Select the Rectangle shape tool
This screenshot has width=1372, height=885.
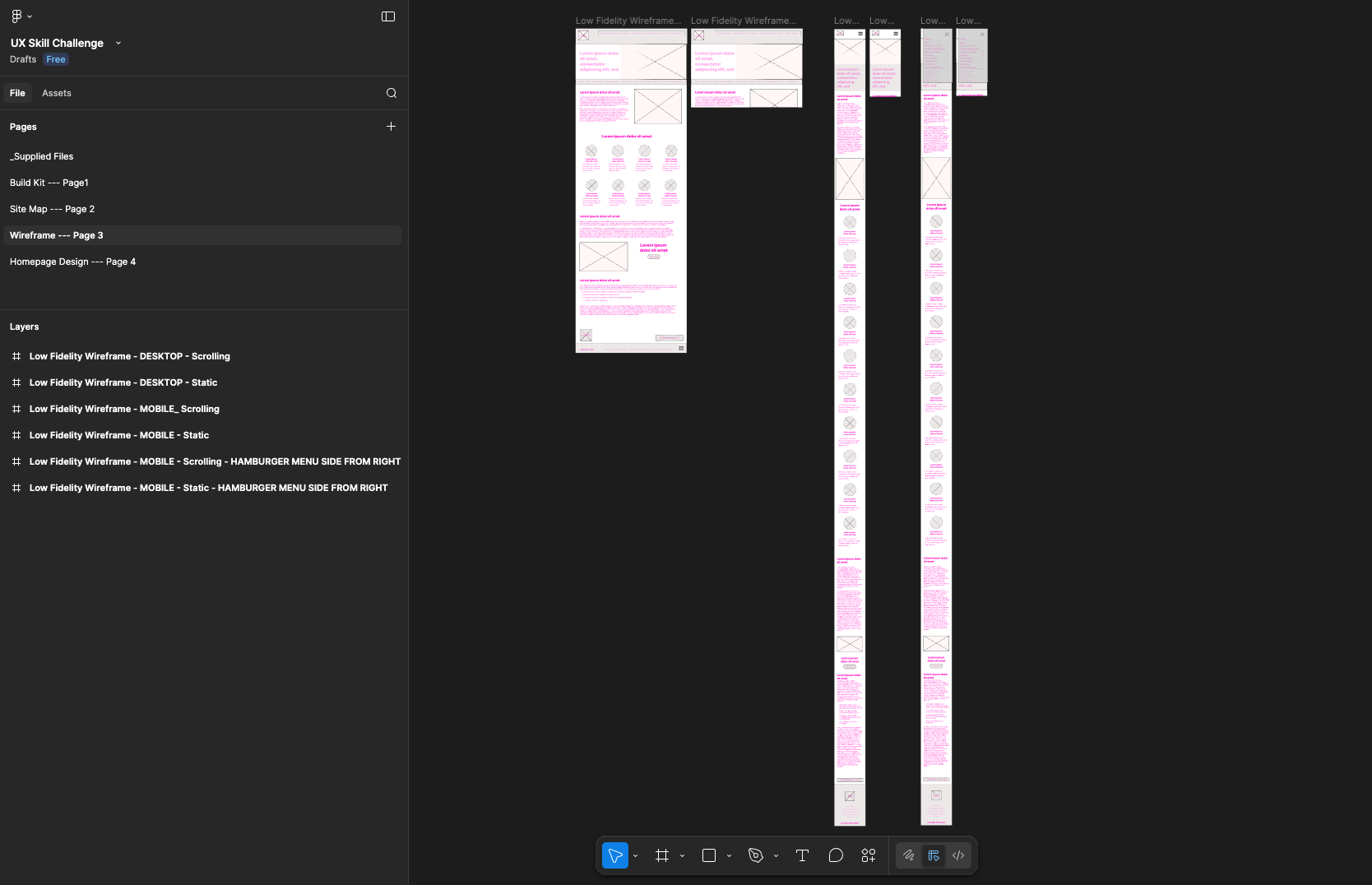709,855
